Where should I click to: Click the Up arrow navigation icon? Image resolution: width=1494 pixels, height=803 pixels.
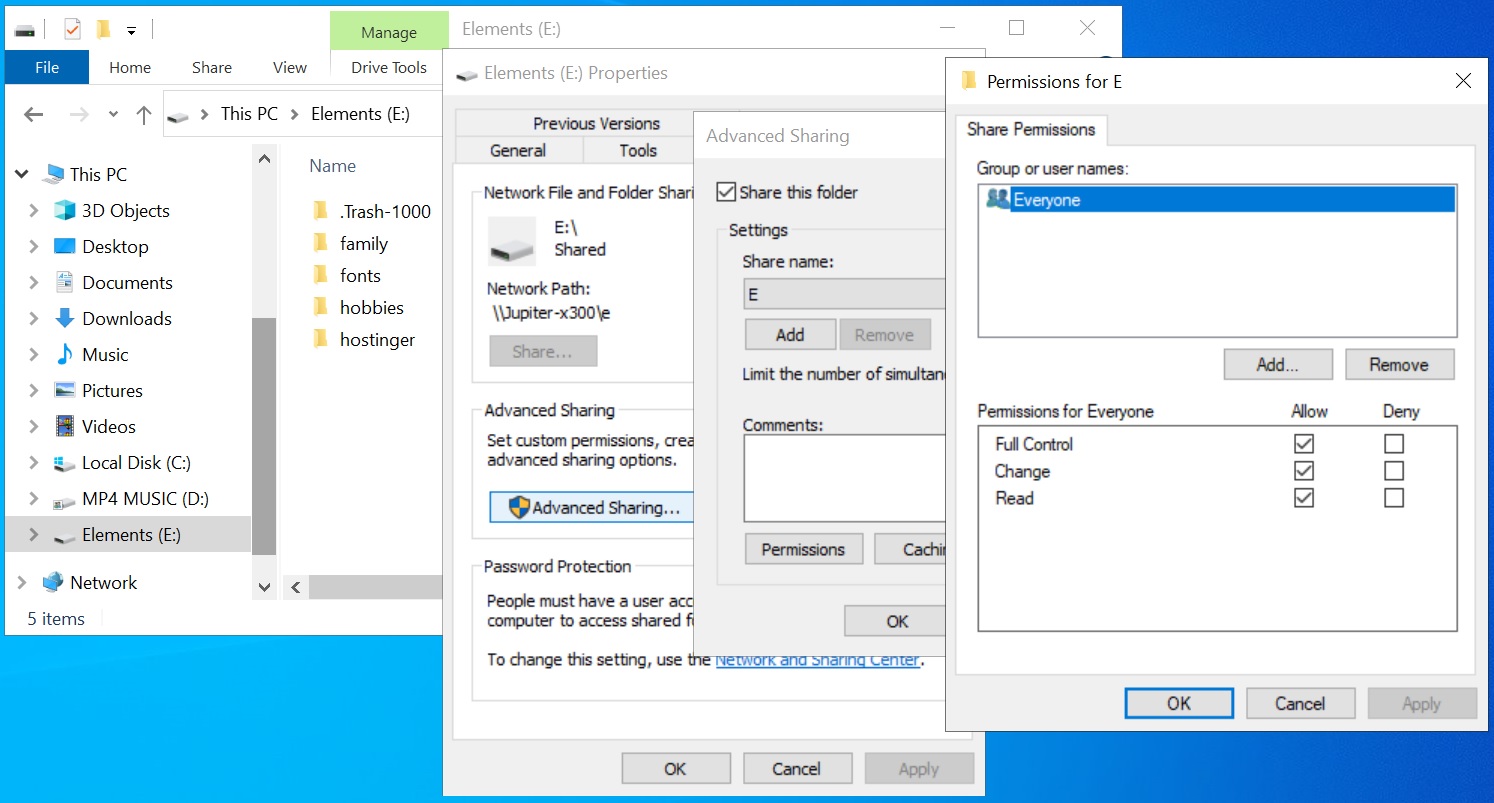(x=143, y=115)
